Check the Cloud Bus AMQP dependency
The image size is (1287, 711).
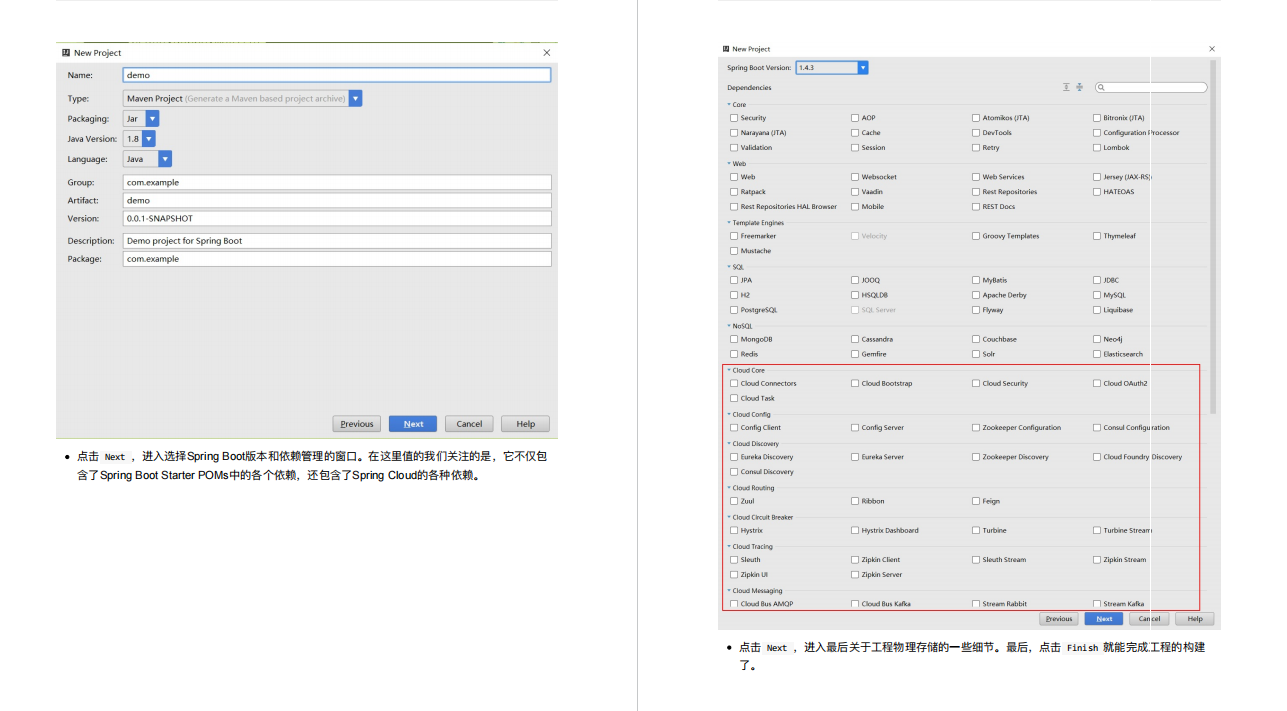[x=733, y=603]
